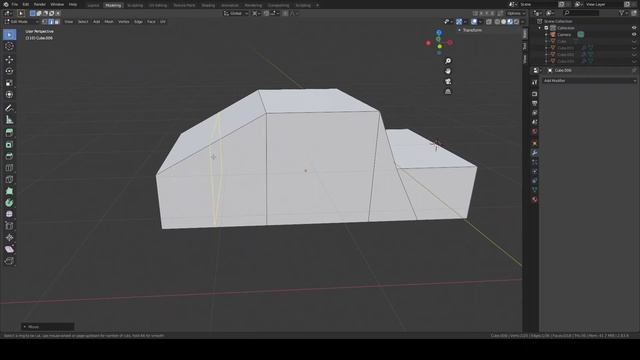The width and height of the screenshot is (640, 360).
Task: Select the Annotate tool
Action: tap(9, 108)
